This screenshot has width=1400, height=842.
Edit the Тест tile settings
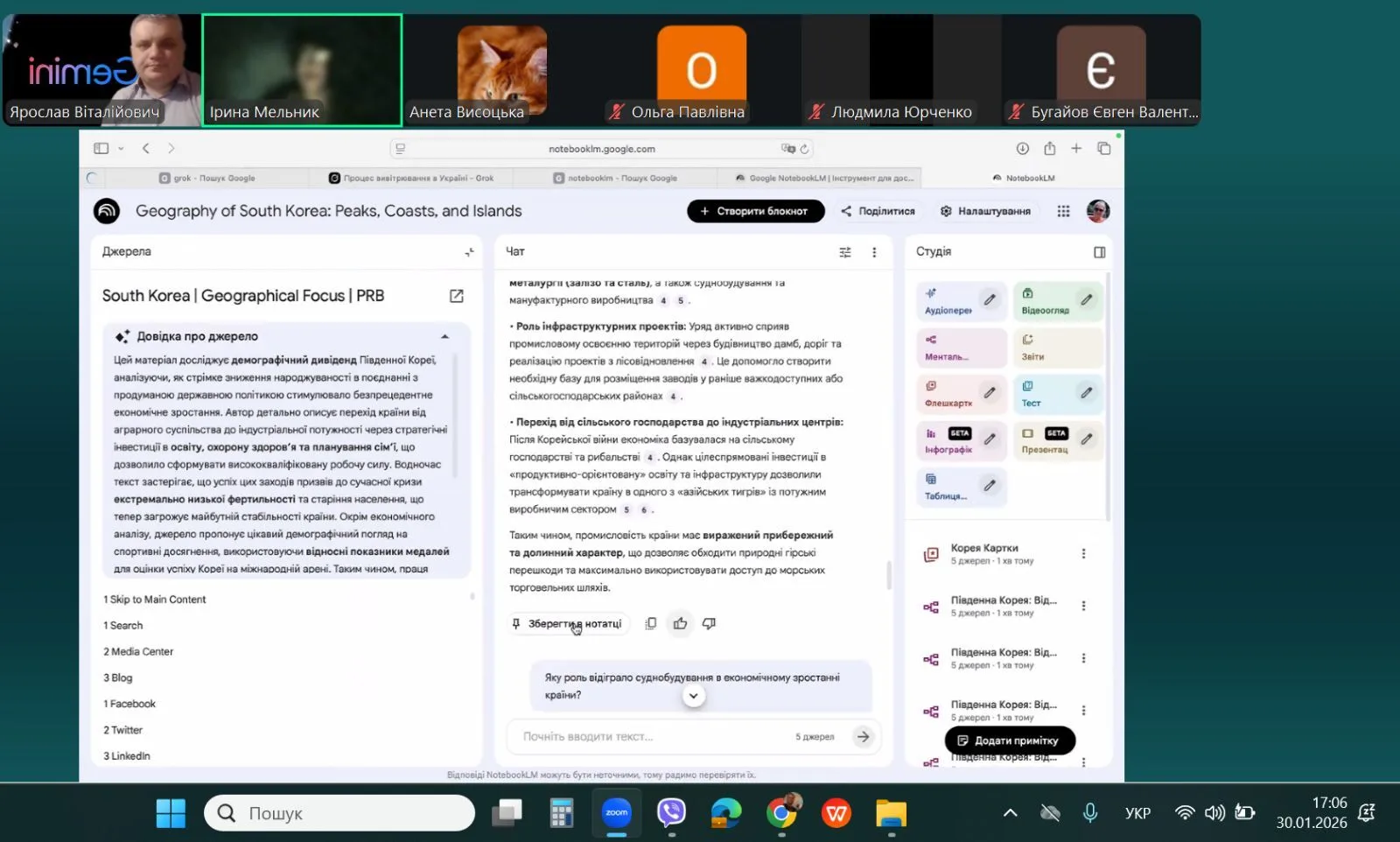(x=1086, y=392)
